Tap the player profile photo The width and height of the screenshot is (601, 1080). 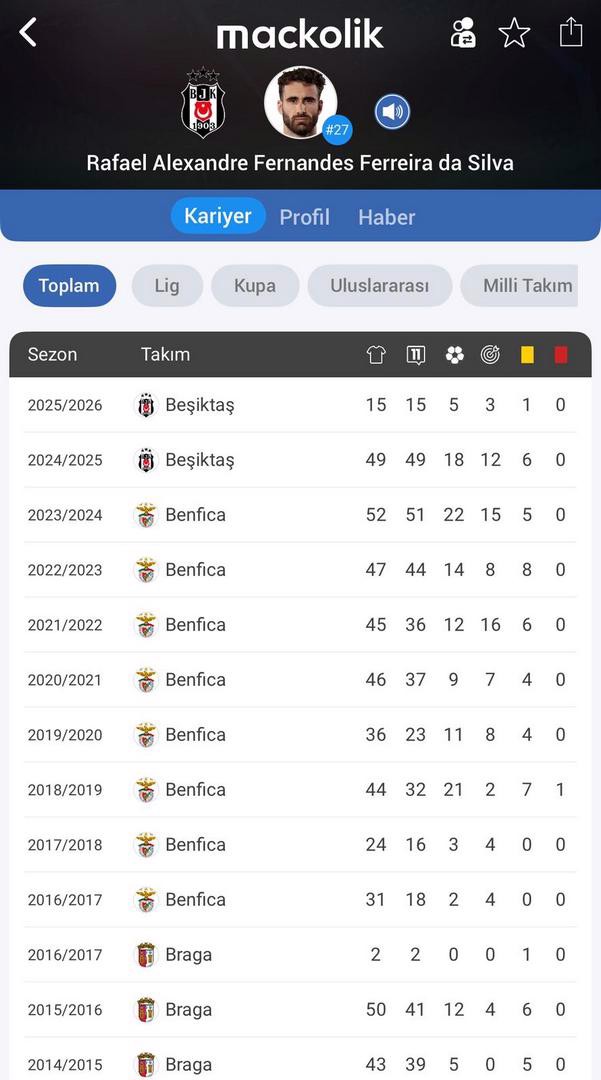301,104
